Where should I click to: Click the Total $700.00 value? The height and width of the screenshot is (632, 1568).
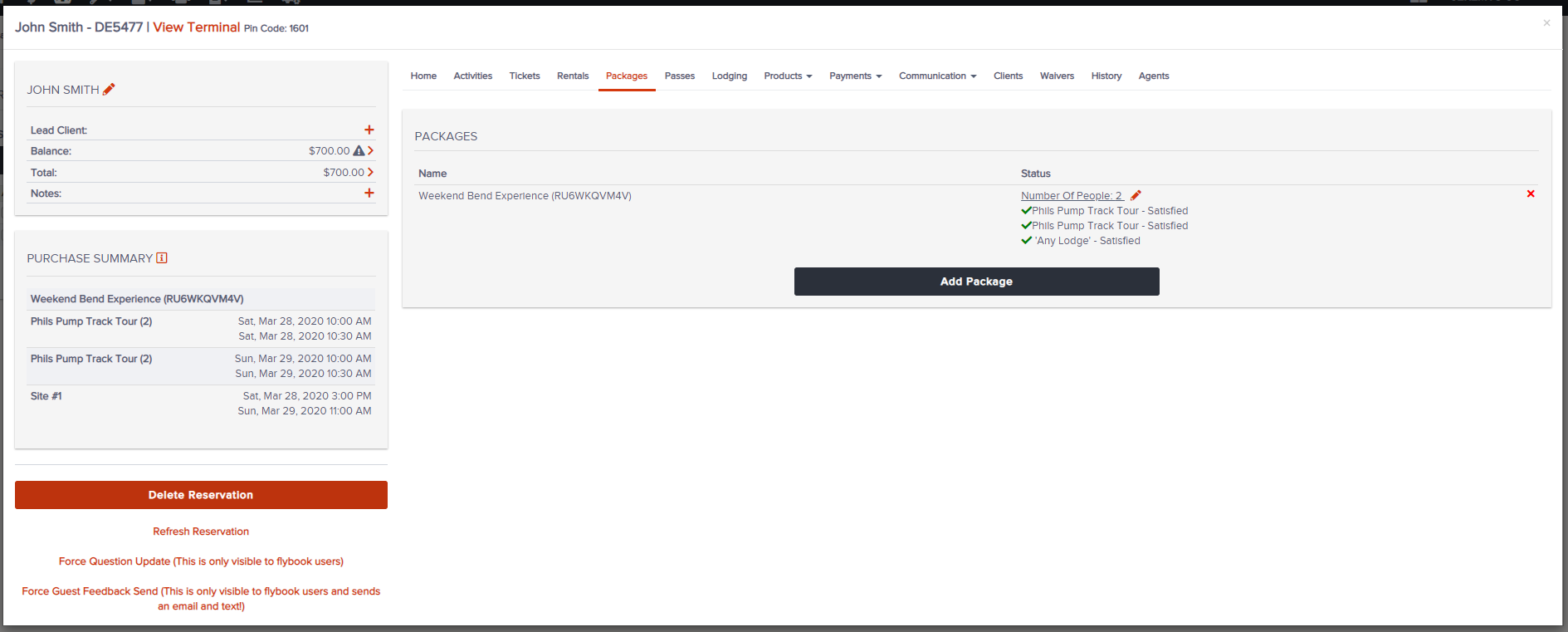click(344, 173)
